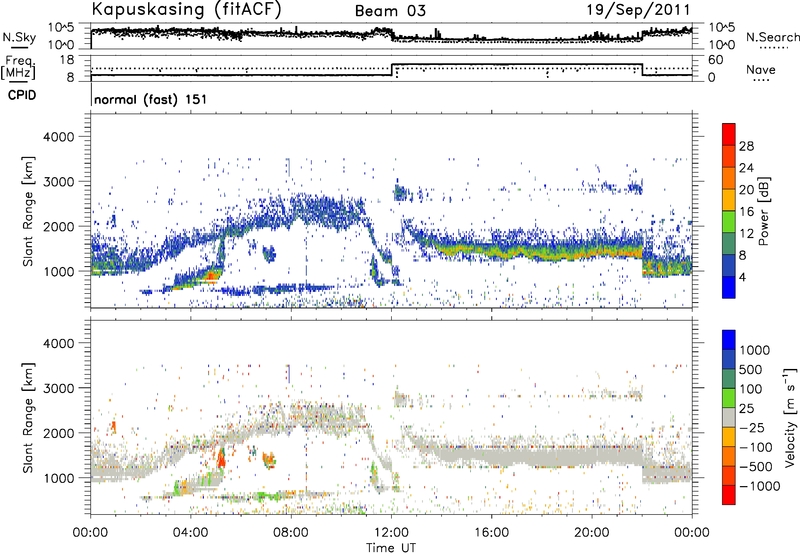Viewport: 800px width, 554px height.
Task: Click the gray segment of the velocity colorbar
Action: [x=729, y=417]
